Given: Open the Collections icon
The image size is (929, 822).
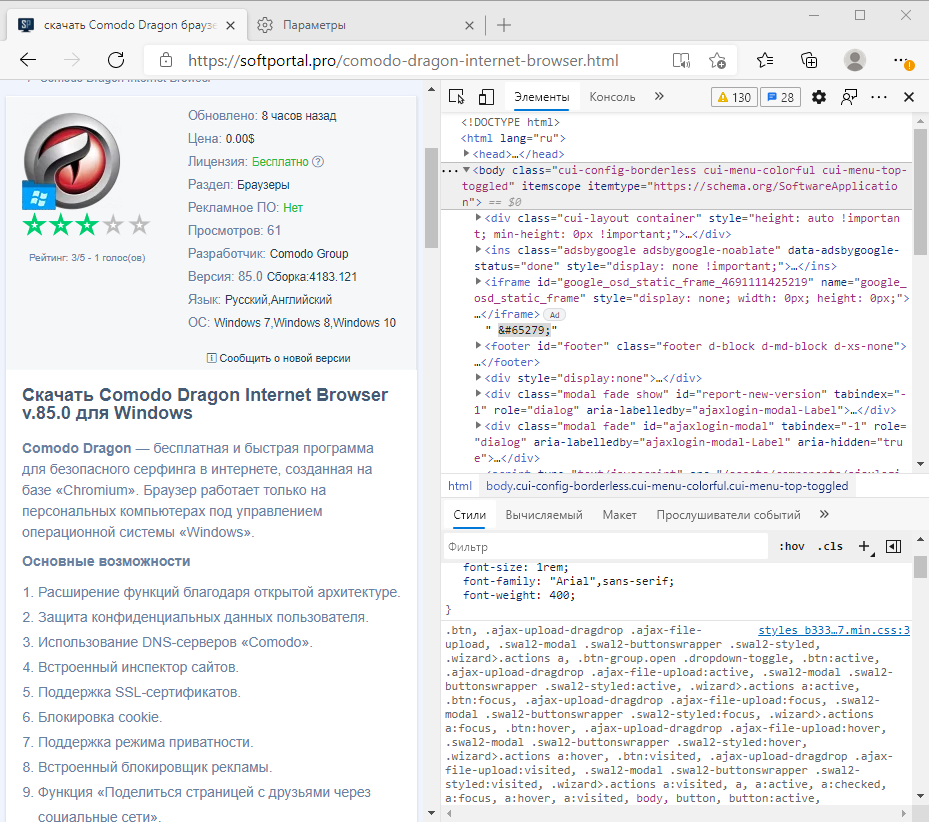Looking at the screenshot, I should tap(809, 60).
